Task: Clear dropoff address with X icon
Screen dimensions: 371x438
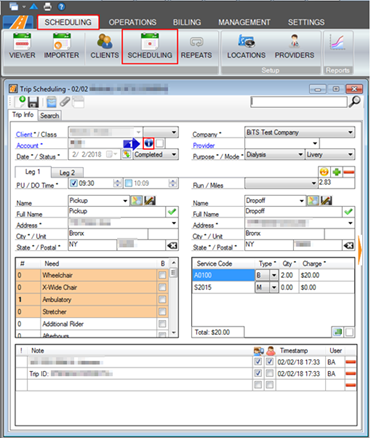Action: point(348,246)
